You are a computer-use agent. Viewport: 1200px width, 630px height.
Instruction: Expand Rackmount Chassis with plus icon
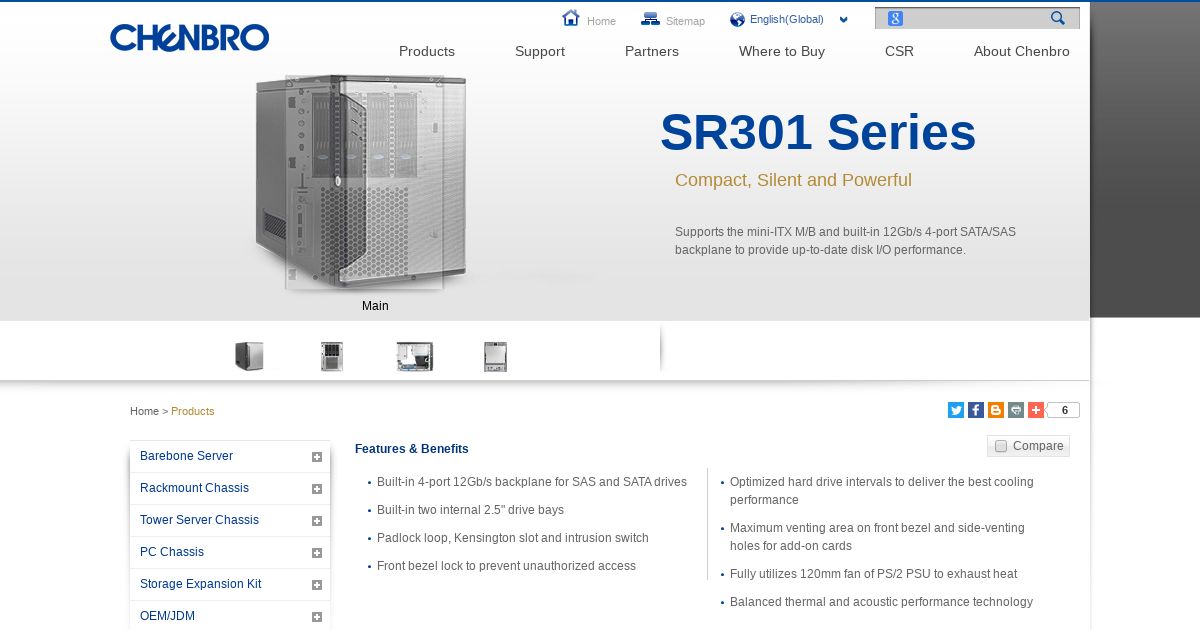[317, 489]
